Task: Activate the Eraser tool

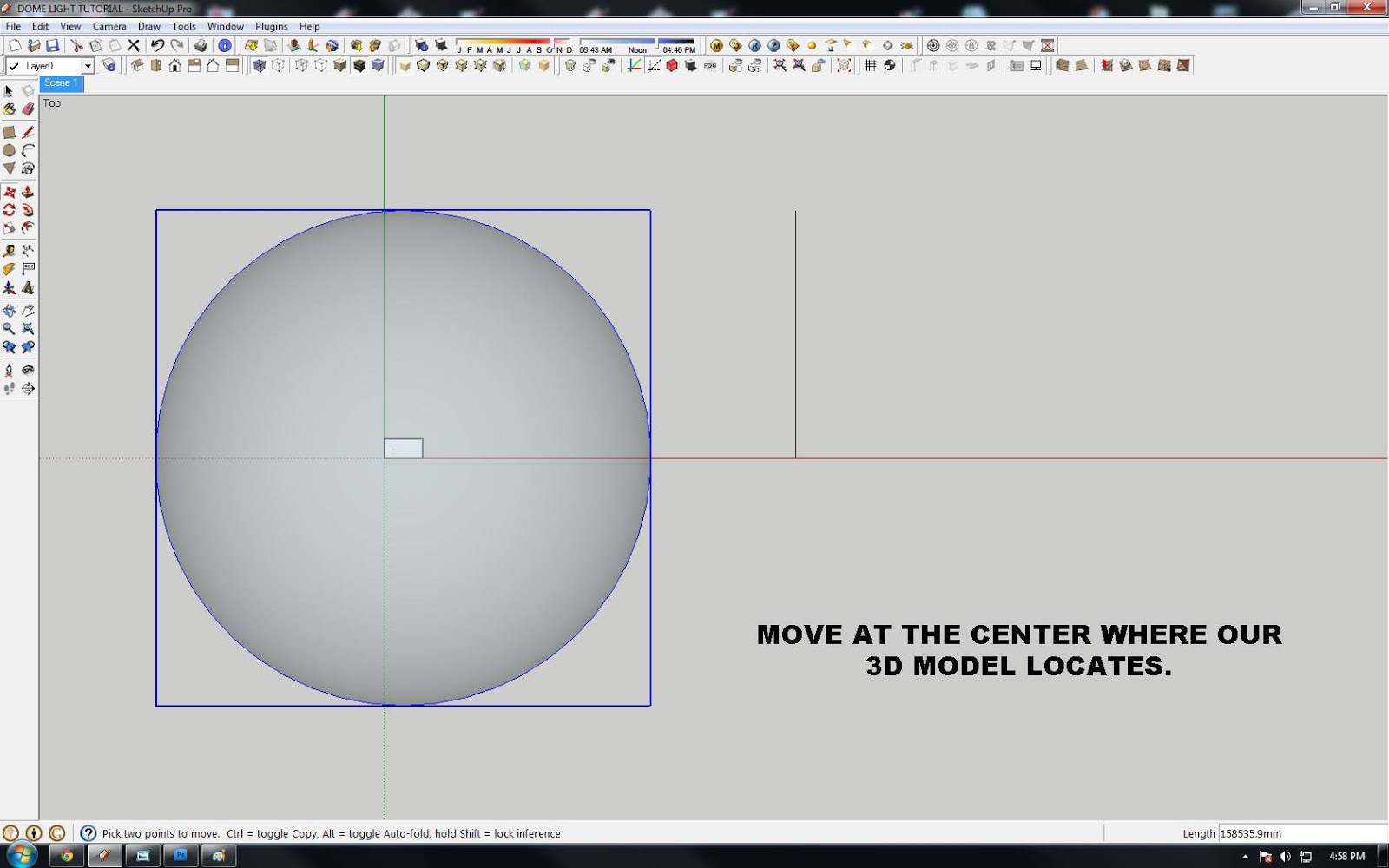Action: [x=28, y=109]
